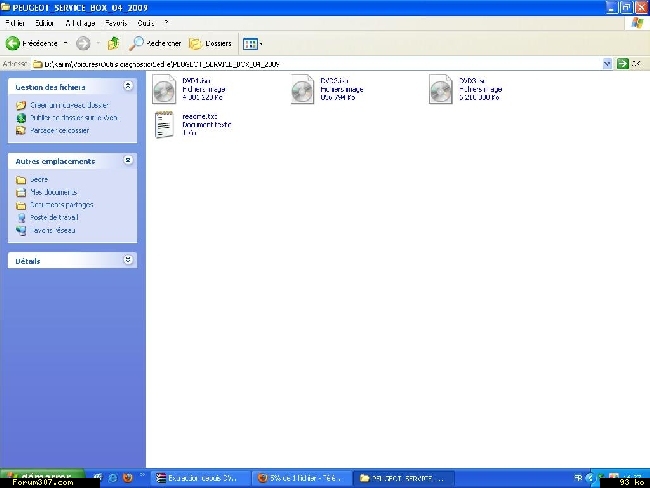Click the FR language indicator in the tray
This screenshot has width=650, height=488.
tap(578, 478)
